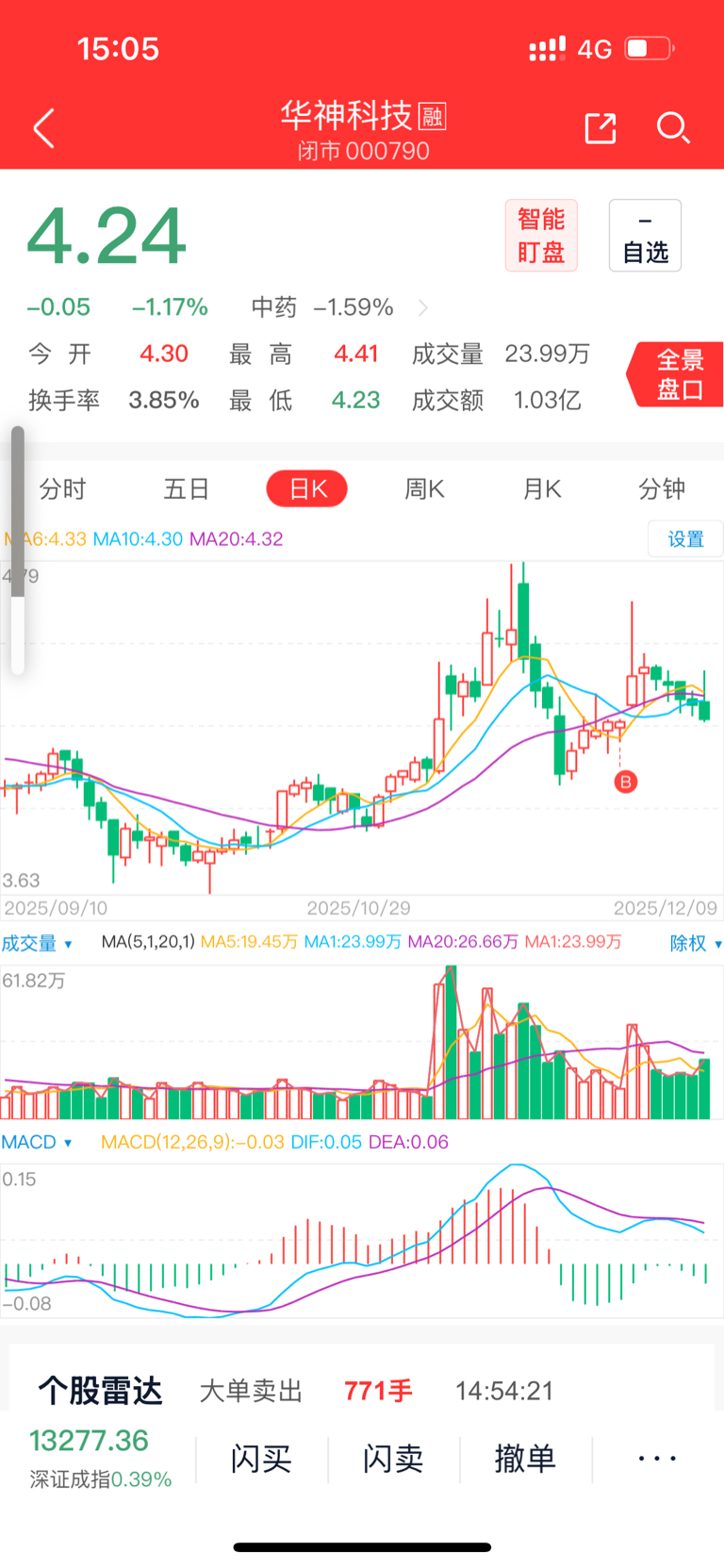The height and width of the screenshot is (1568, 724).
Task: Tap the stock name 华神科技
Action: (x=346, y=116)
